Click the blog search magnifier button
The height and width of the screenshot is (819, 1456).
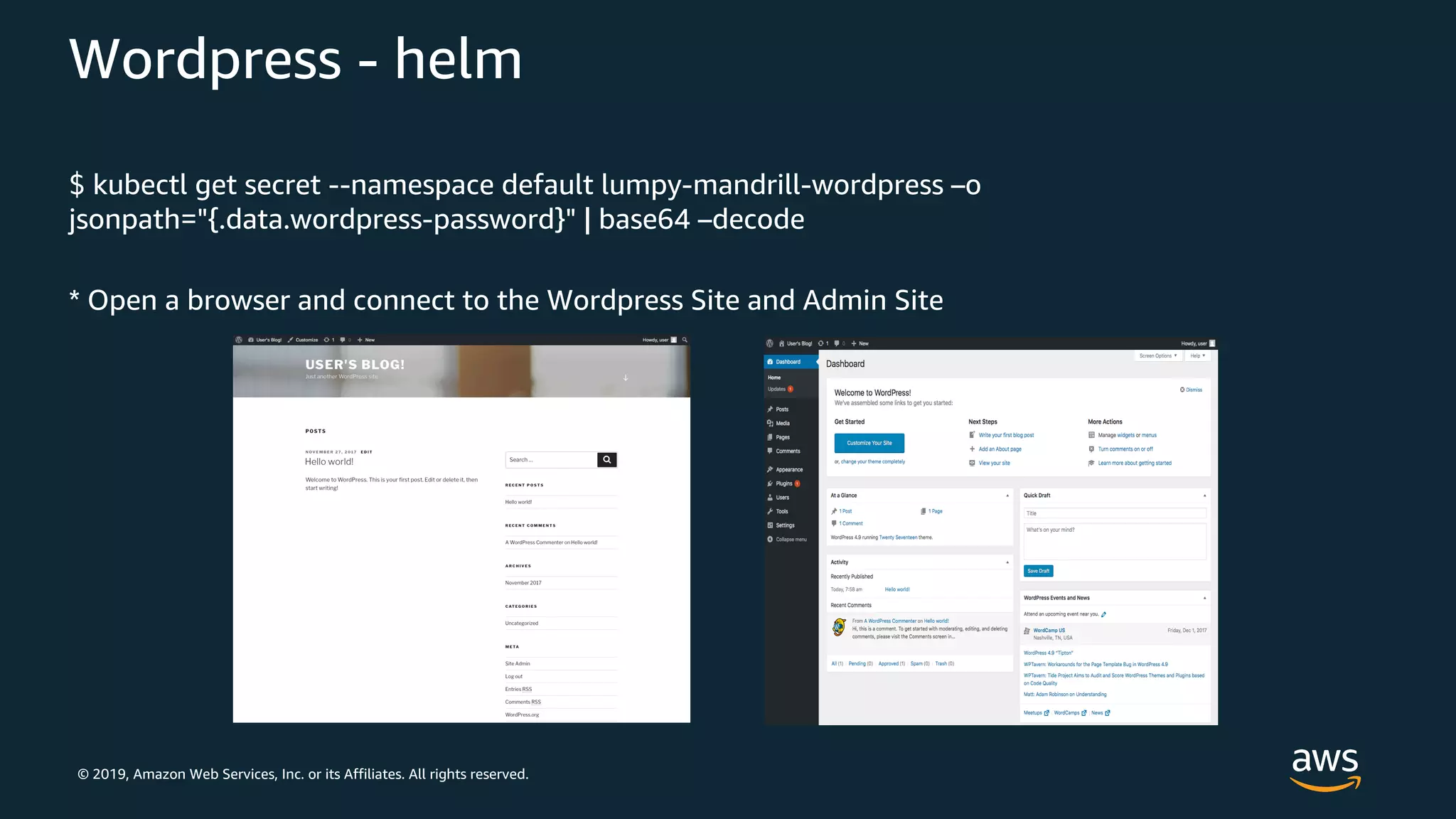(x=607, y=460)
